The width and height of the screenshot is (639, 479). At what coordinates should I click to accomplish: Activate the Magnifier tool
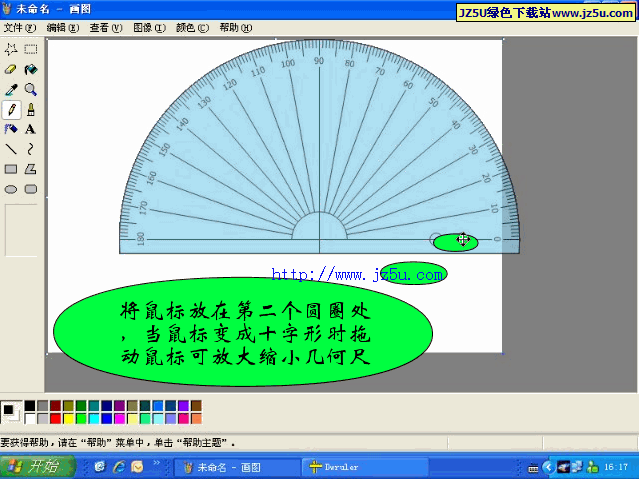click(x=31, y=89)
